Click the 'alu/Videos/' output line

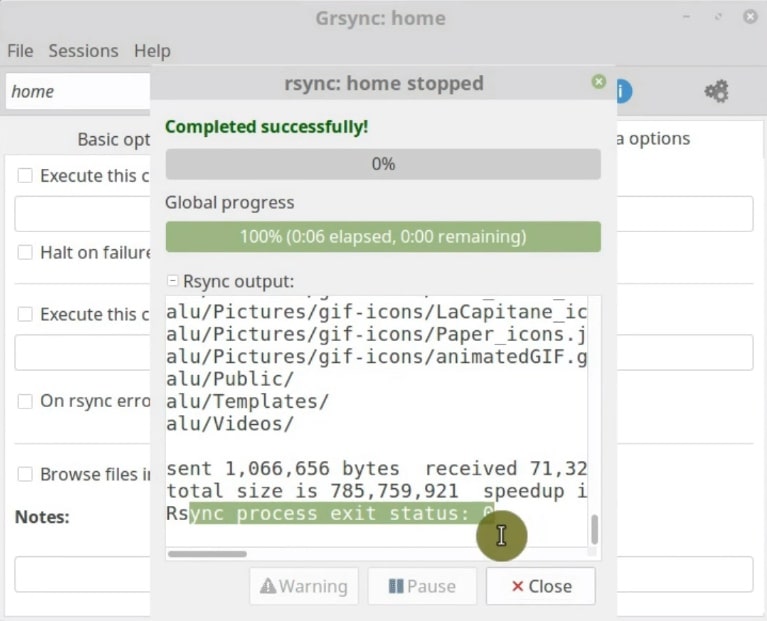click(230, 423)
